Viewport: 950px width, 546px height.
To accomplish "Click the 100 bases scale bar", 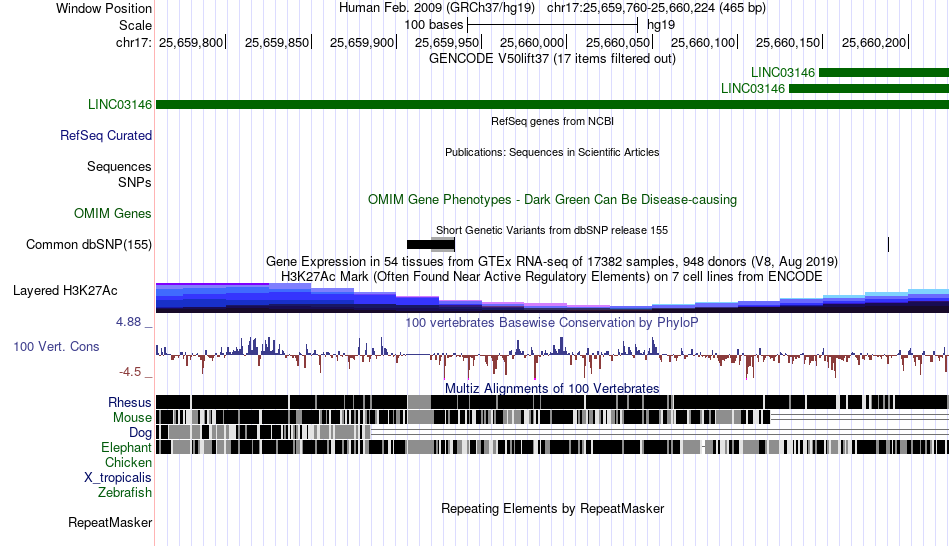I will point(553,25).
